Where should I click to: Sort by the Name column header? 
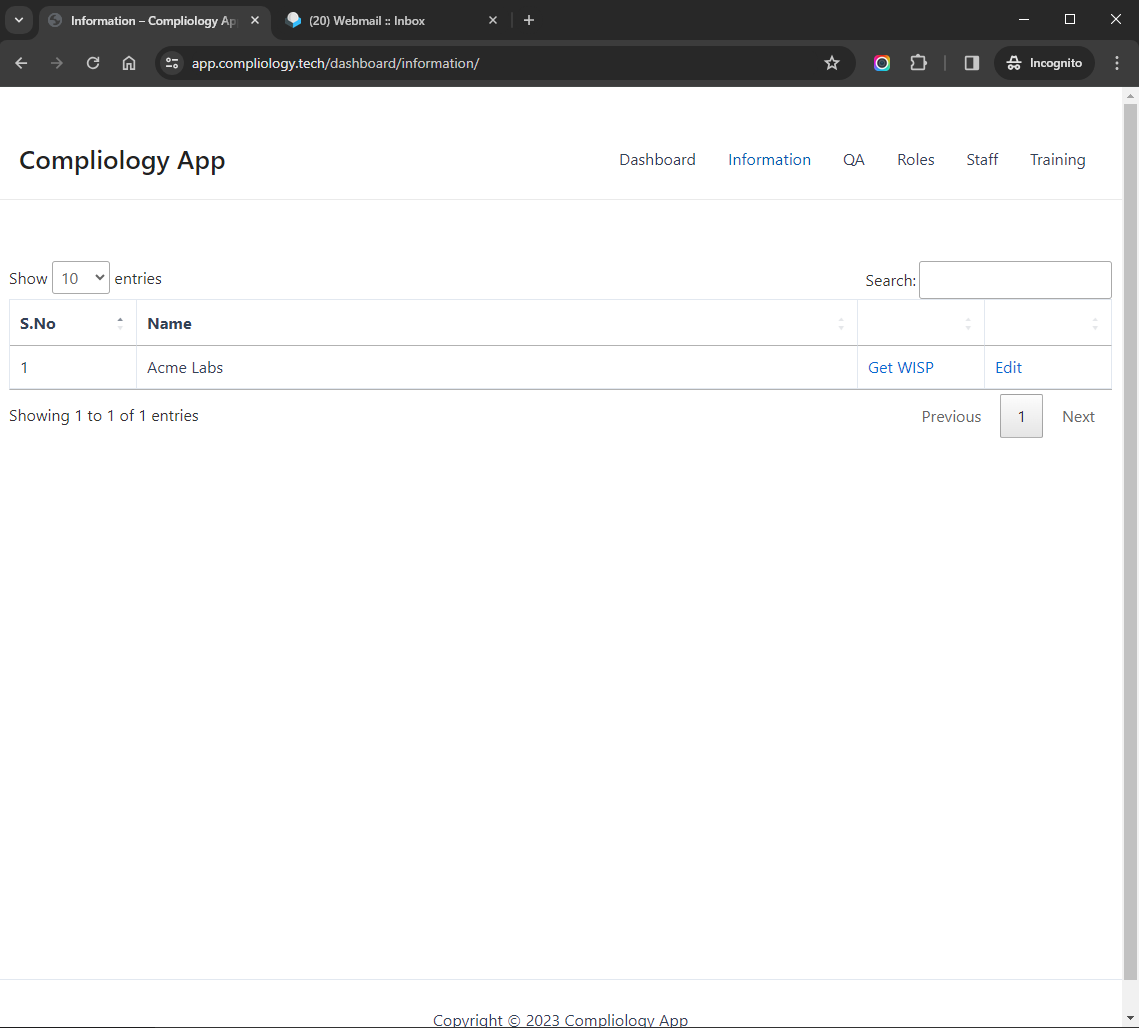[497, 323]
